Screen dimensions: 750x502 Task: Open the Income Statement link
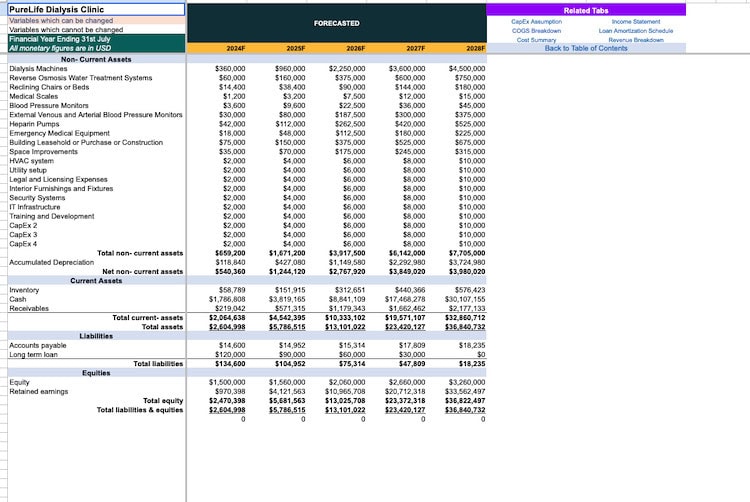(x=636, y=22)
